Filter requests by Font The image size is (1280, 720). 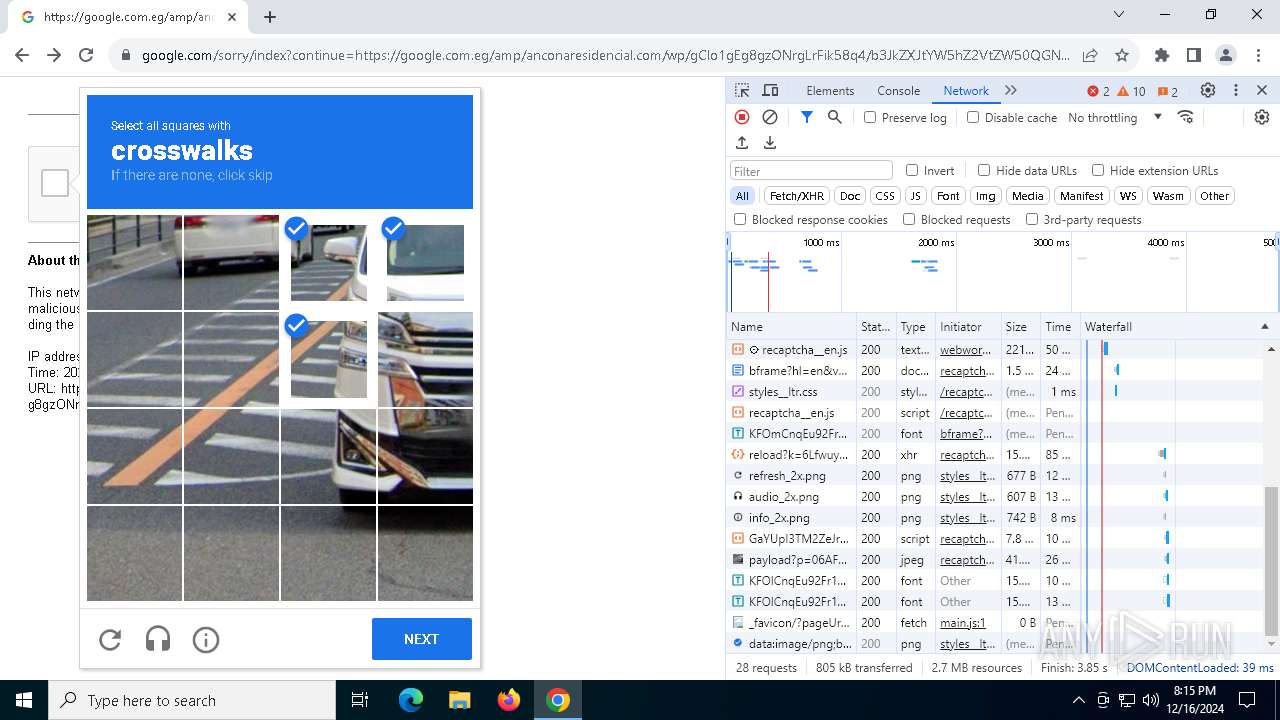pos(948,196)
